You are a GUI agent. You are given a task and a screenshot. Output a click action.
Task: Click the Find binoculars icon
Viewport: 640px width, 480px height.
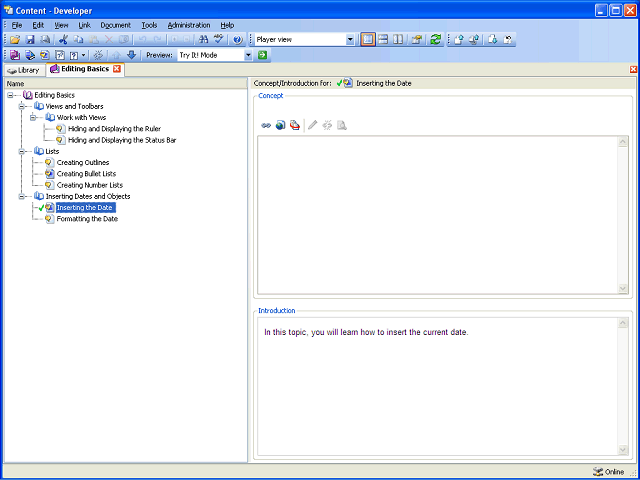click(x=203, y=40)
